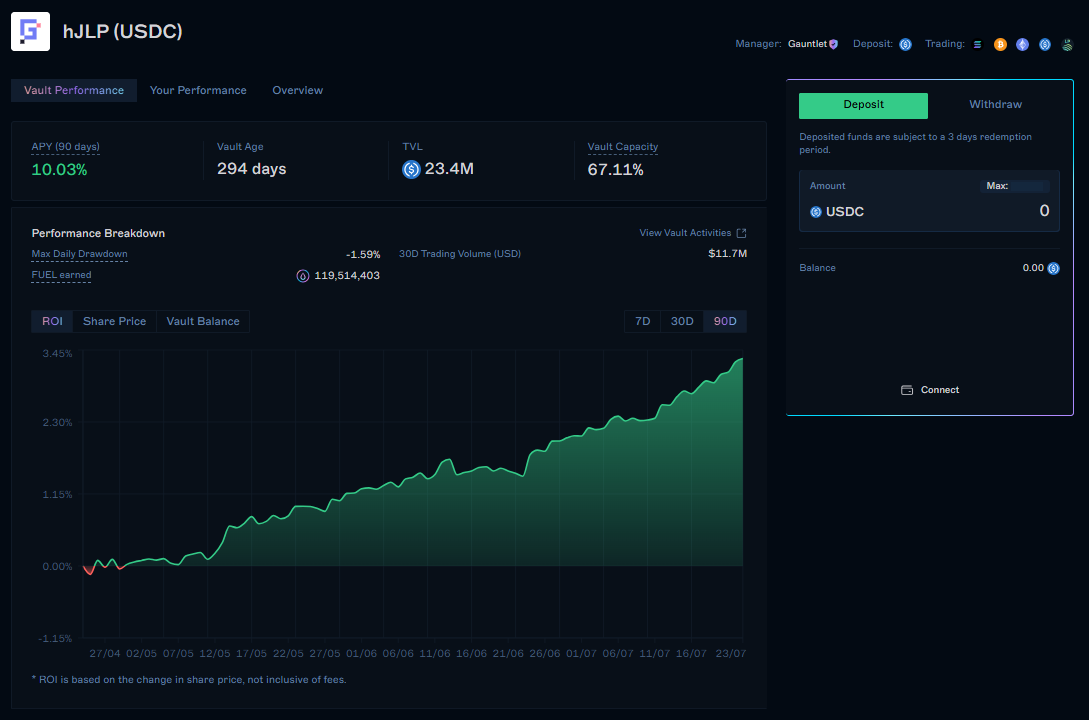
Task: Click the USDC icon next to Deposit label
Action: [x=905, y=44]
